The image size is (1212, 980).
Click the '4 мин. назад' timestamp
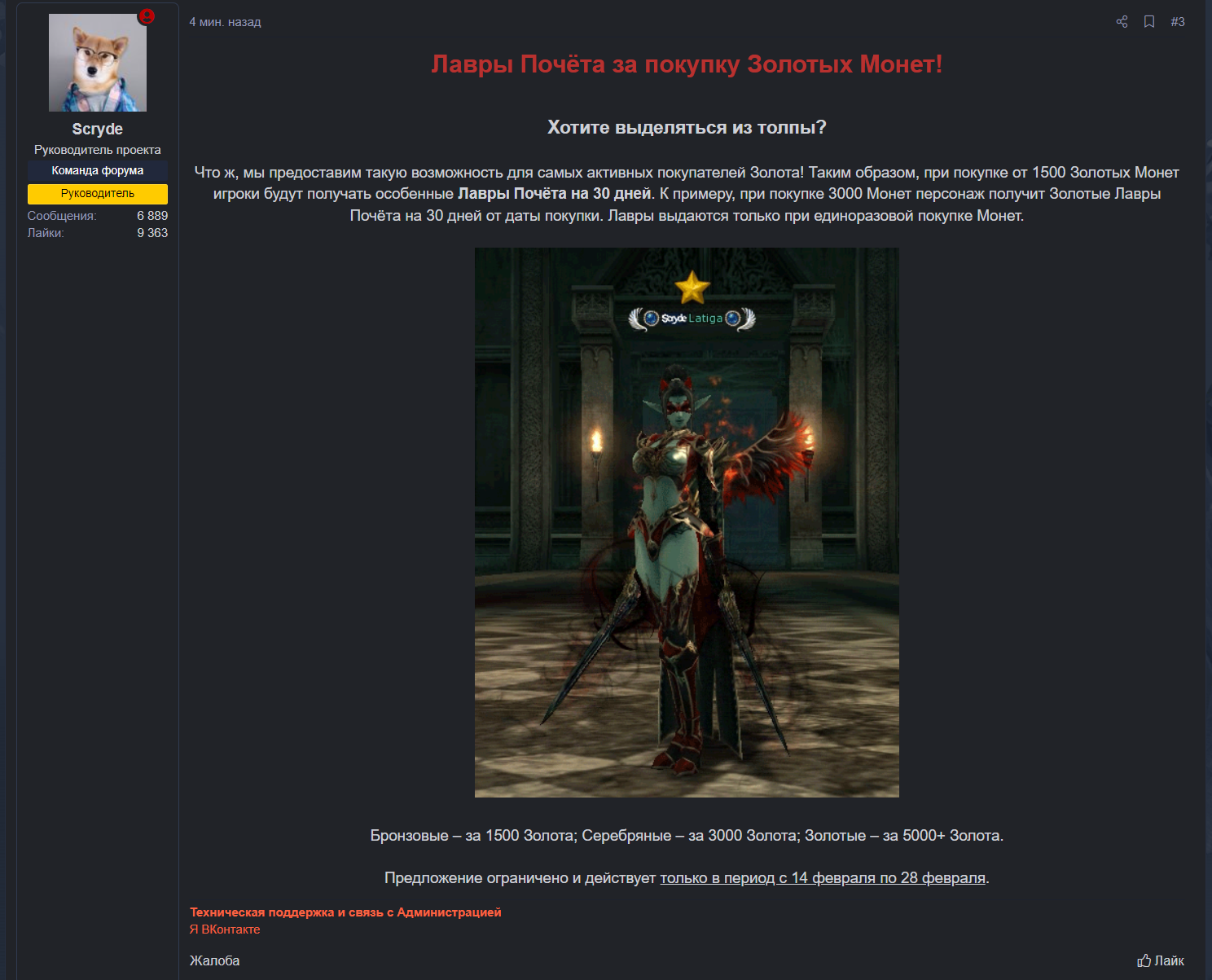[225, 22]
